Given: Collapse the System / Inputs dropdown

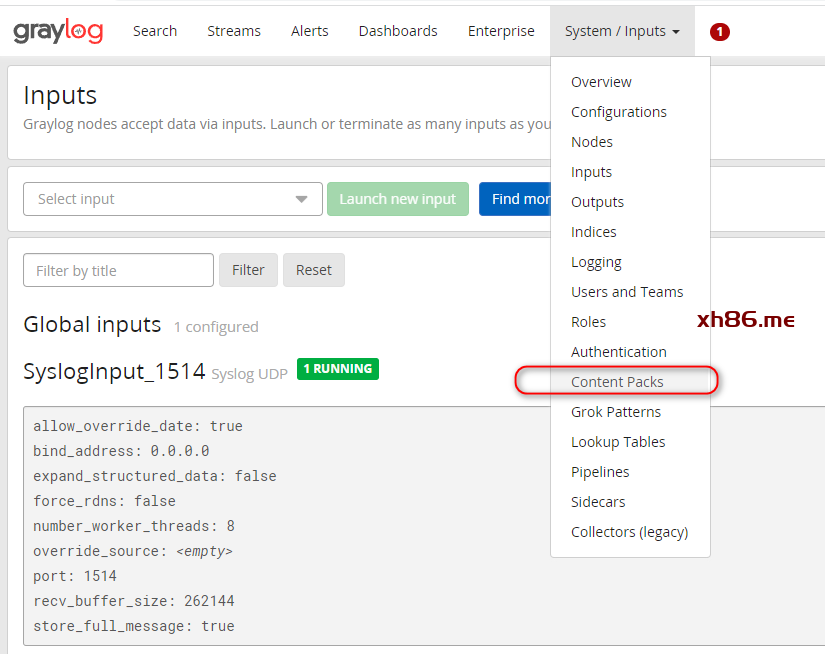Looking at the screenshot, I should (622, 31).
